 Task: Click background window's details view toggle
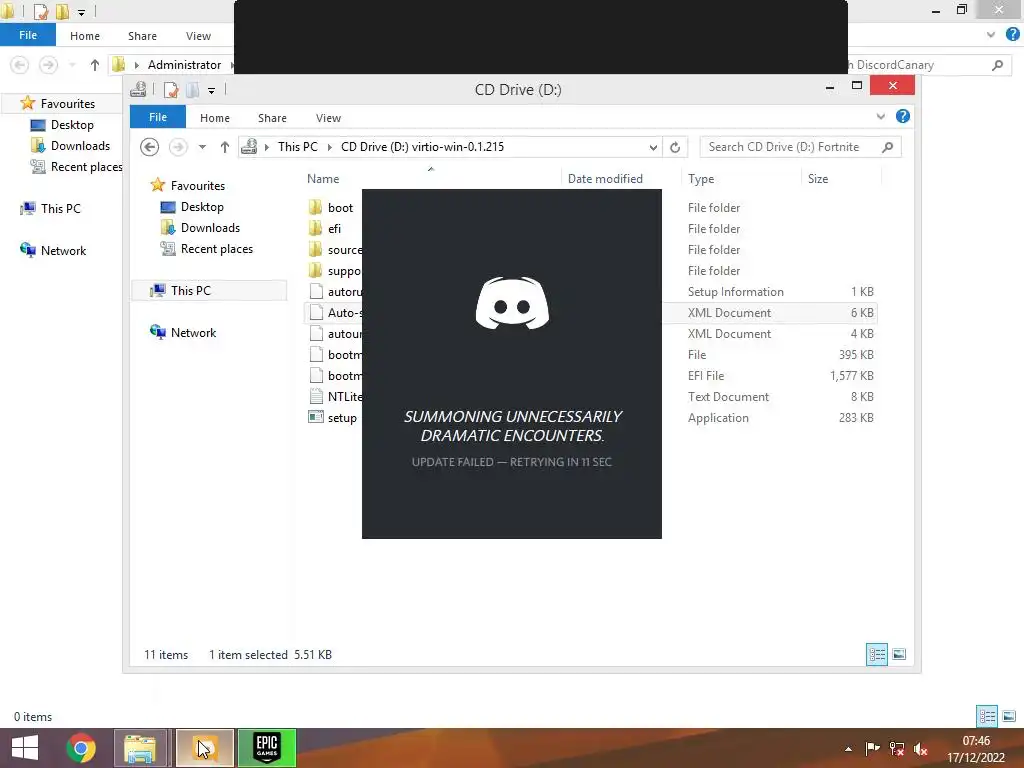coord(987,716)
